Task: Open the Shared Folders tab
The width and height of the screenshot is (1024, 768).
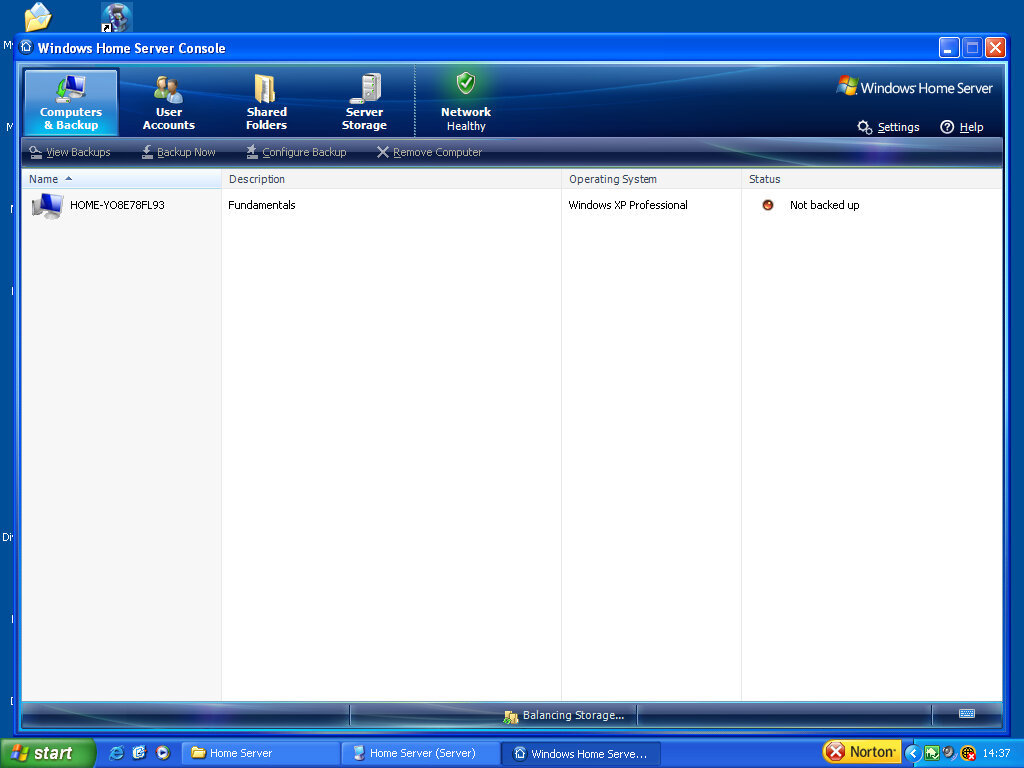Action: coord(266,103)
